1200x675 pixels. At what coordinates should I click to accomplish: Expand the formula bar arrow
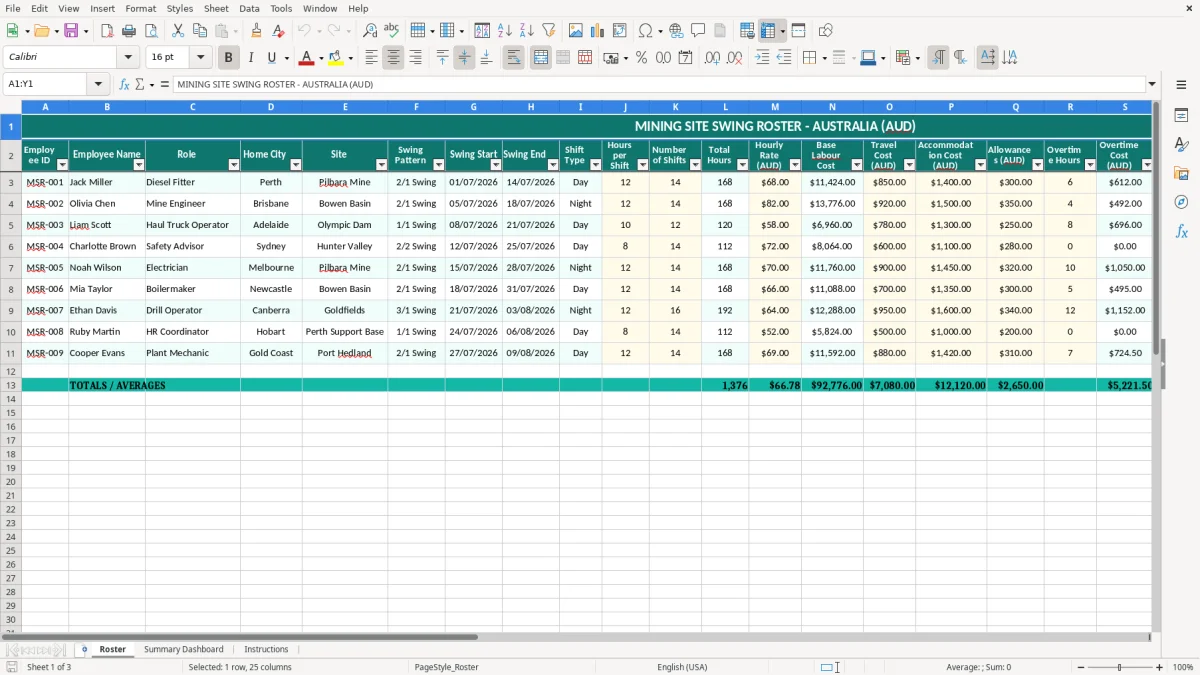1152,84
